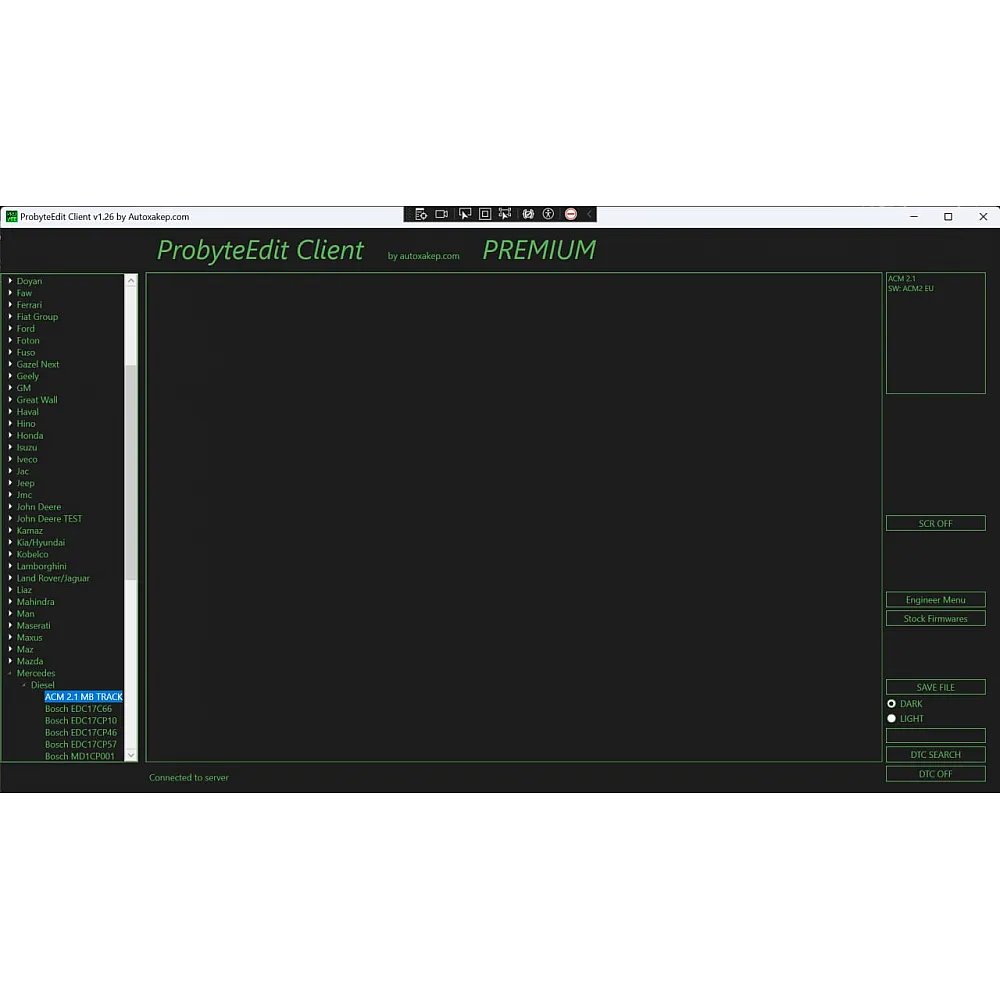Select the Lamborghini brand label
This screenshot has height=1000, width=1000.
41,566
